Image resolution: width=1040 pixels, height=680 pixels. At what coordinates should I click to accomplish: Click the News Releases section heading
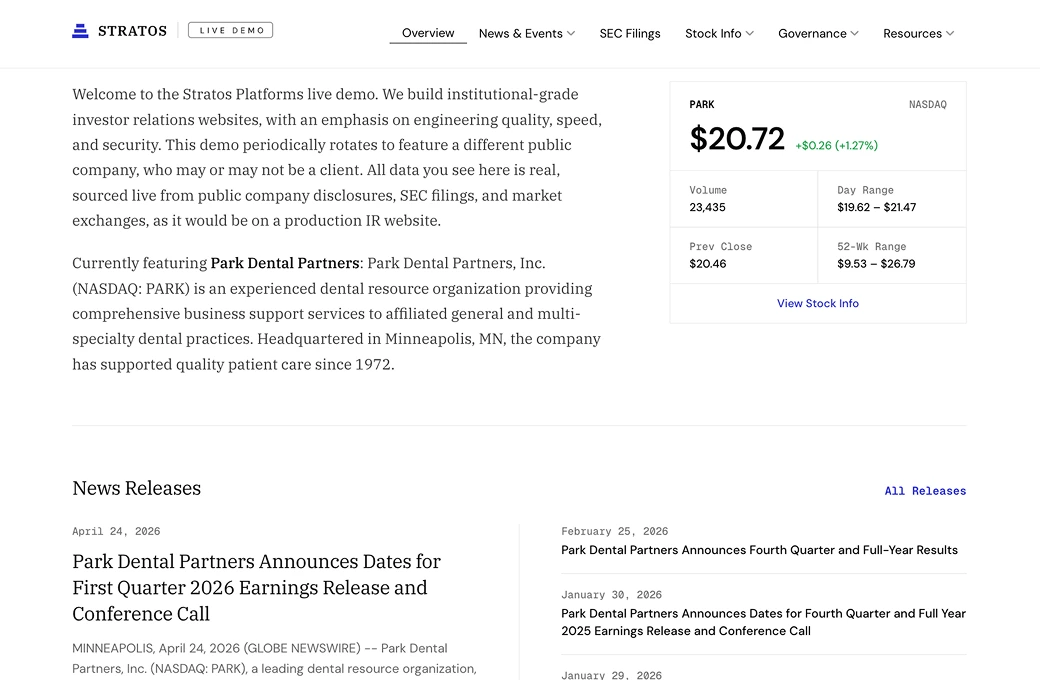(137, 488)
